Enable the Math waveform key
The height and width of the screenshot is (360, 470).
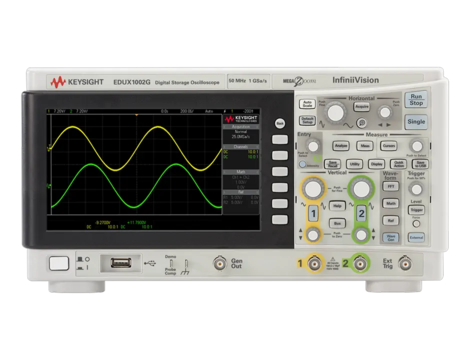click(x=391, y=203)
